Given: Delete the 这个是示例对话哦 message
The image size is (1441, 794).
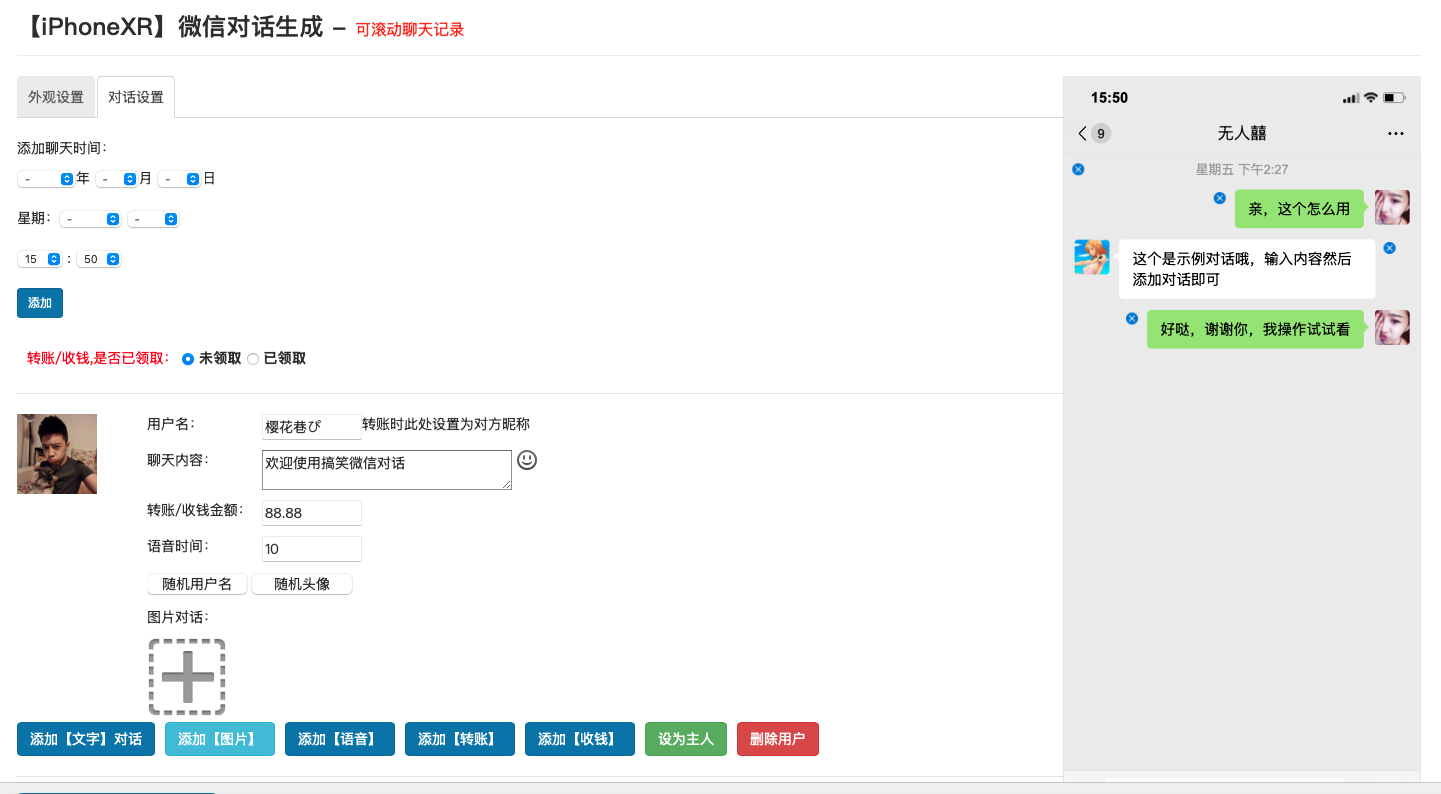Looking at the screenshot, I should pyautogui.click(x=1389, y=247).
